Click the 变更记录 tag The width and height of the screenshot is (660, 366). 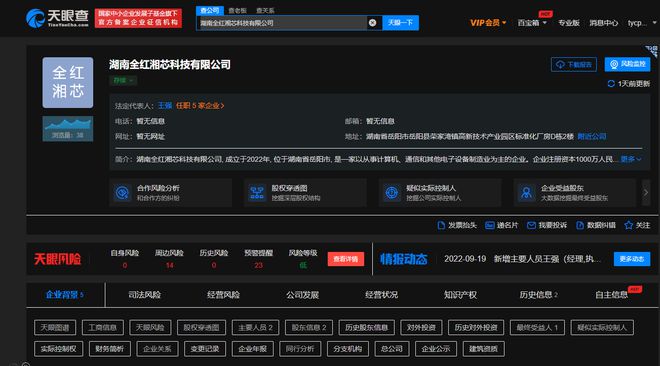point(205,349)
